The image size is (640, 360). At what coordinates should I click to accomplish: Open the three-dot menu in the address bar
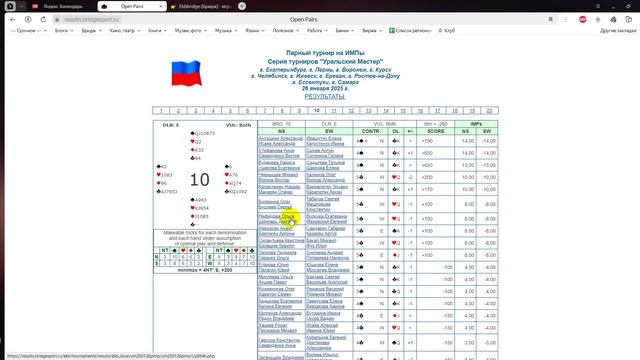pyautogui.click(x=566, y=19)
